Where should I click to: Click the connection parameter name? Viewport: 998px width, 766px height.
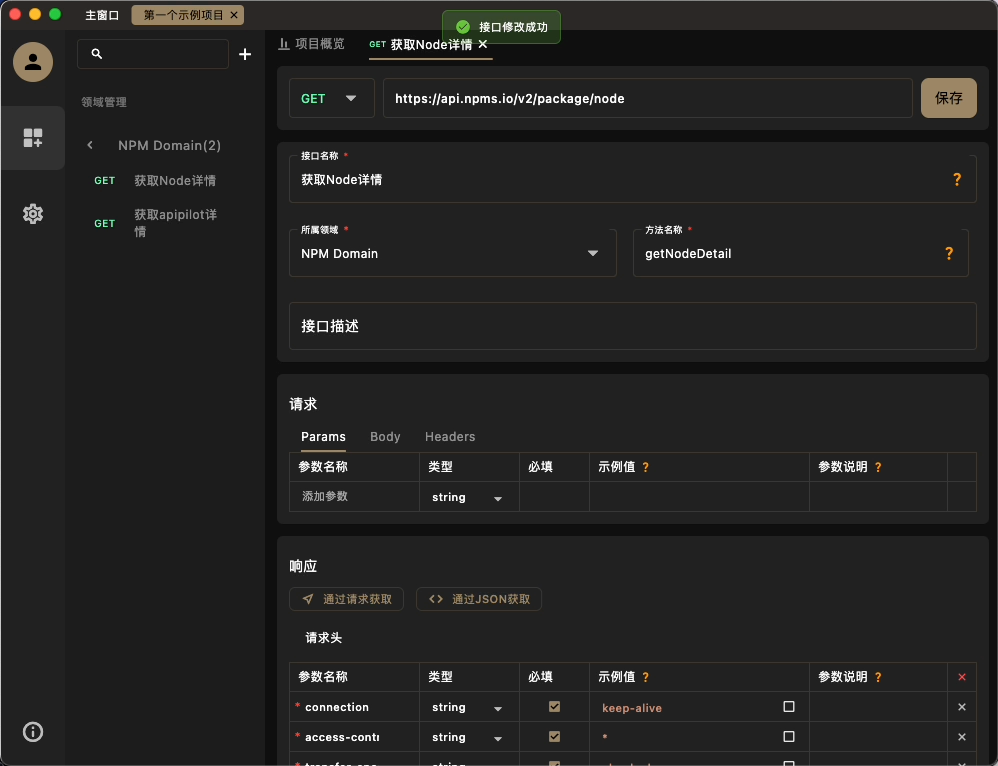[337, 707]
